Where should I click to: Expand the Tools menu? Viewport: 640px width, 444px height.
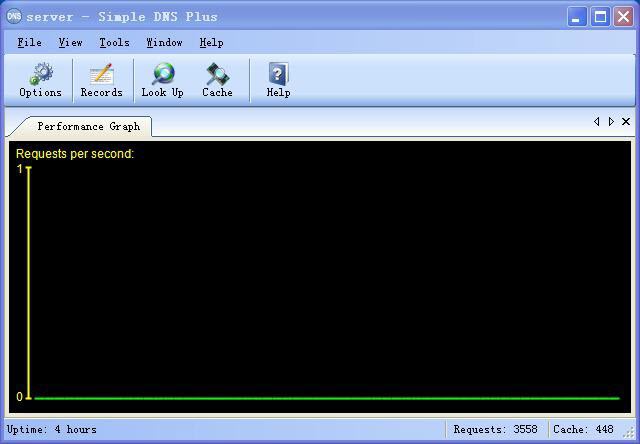pyautogui.click(x=114, y=43)
